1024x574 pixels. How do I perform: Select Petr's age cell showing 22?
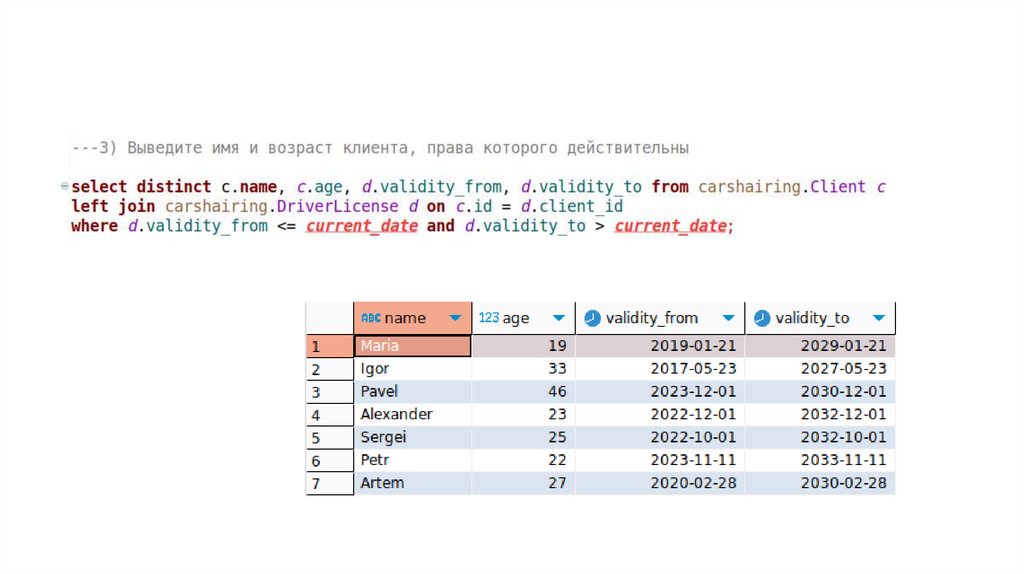[523, 461]
